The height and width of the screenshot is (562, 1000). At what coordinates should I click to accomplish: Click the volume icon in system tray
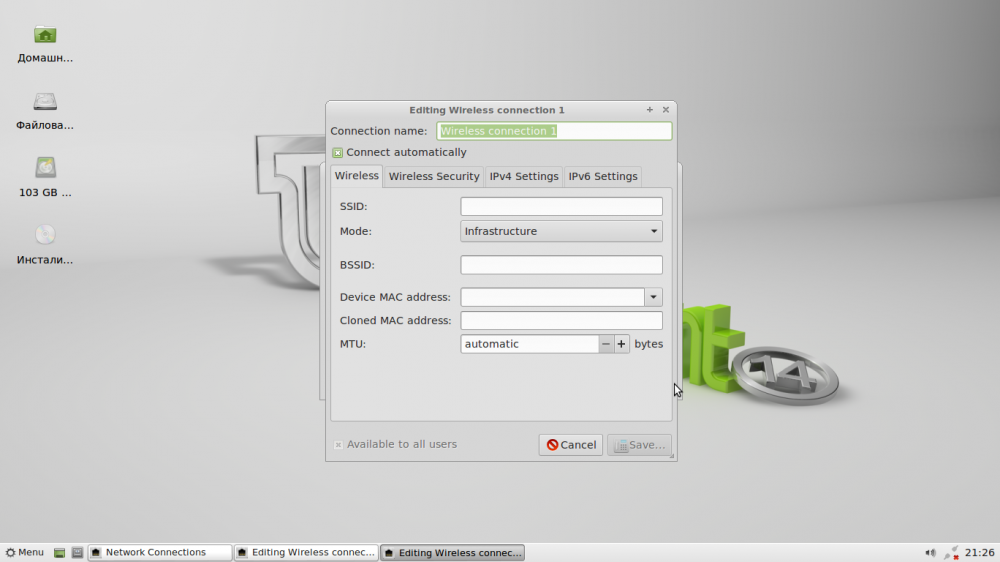(930, 552)
